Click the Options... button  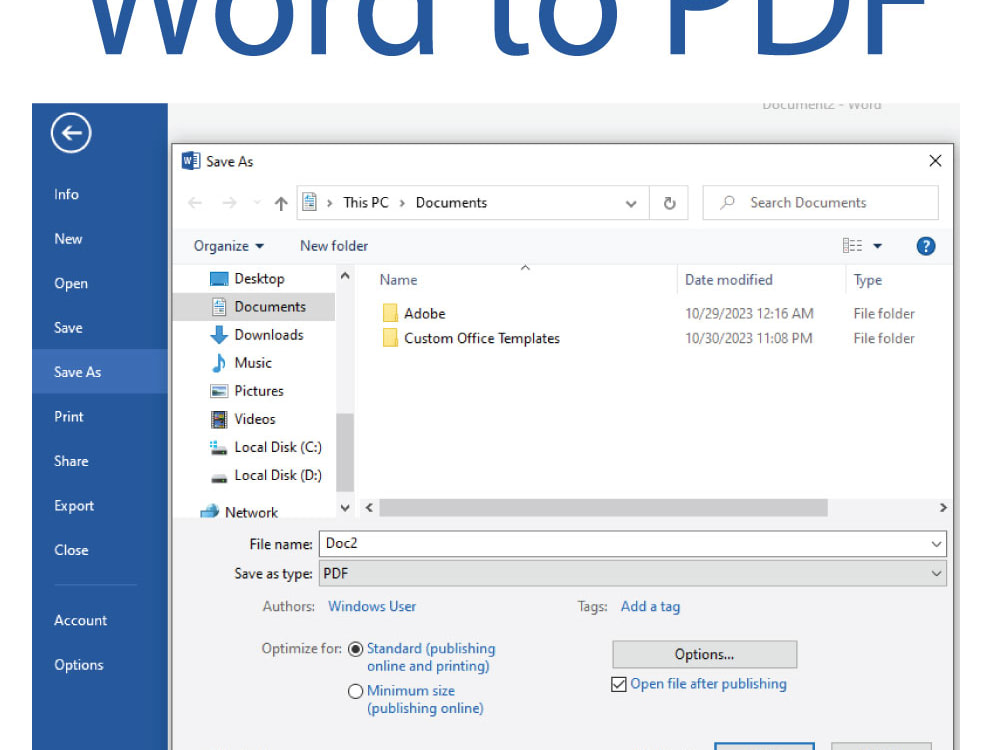[704, 654]
